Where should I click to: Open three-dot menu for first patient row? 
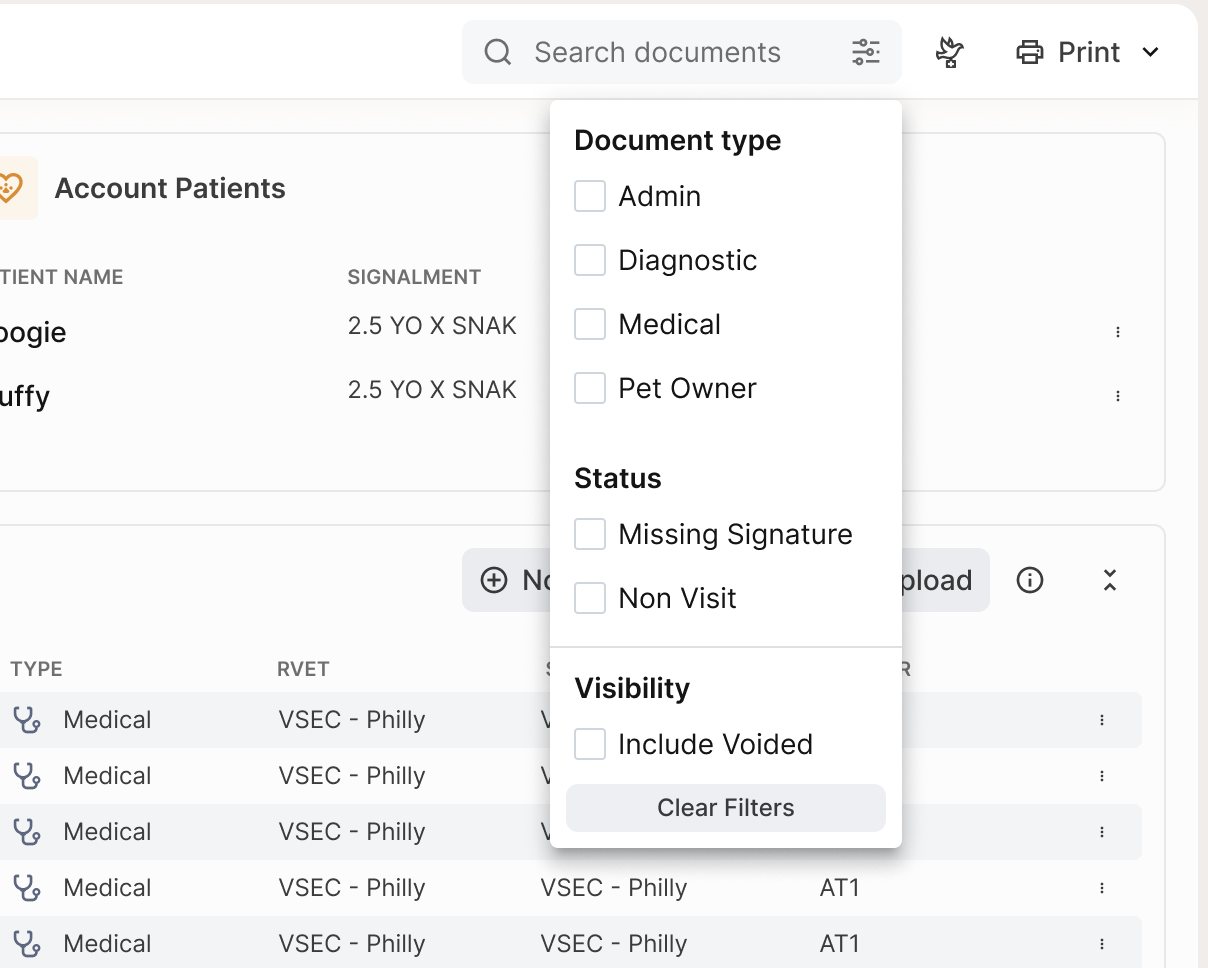[1117, 332]
